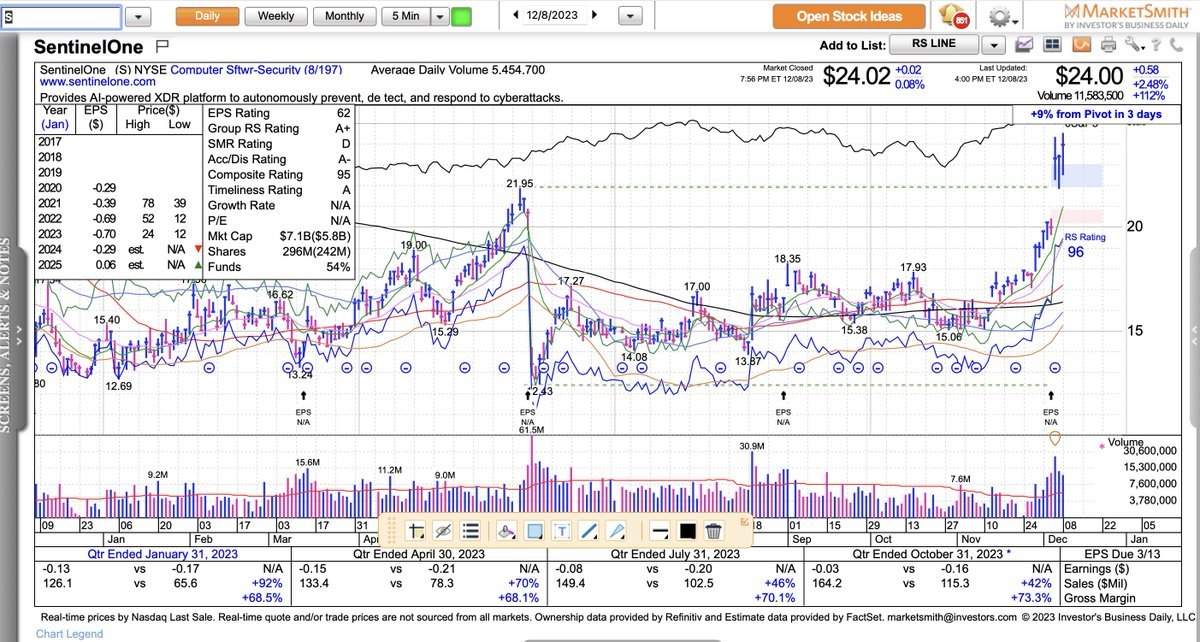The height and width of the screenshot is (642, 1200).
Task: Click the Average Daily Volume 5,454,700 text
Action: (x=457, y=70)
